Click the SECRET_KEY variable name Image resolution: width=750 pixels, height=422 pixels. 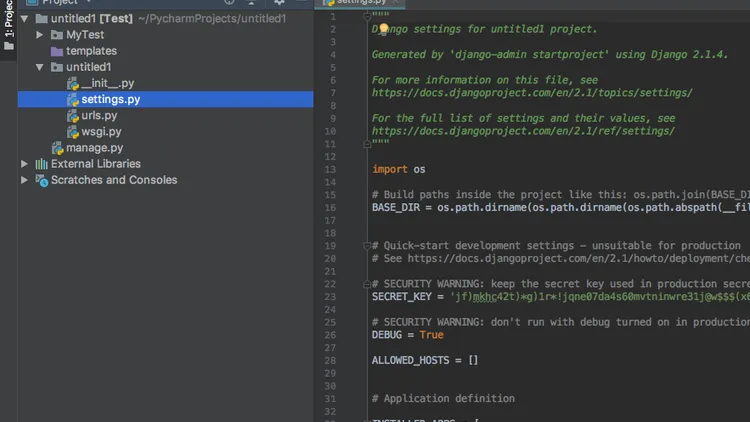pos(401,297)
